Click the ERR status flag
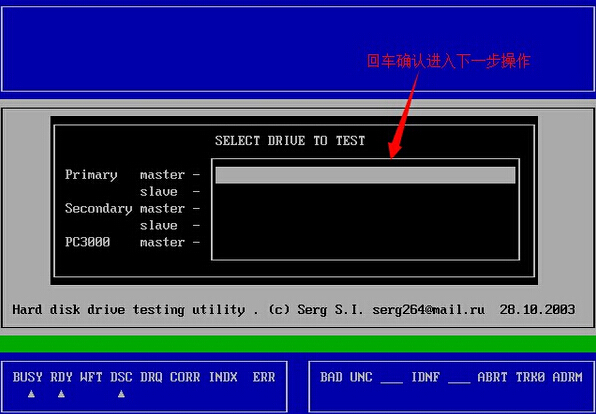The height and width of the screenshot is (414, 596). (264, 377)
